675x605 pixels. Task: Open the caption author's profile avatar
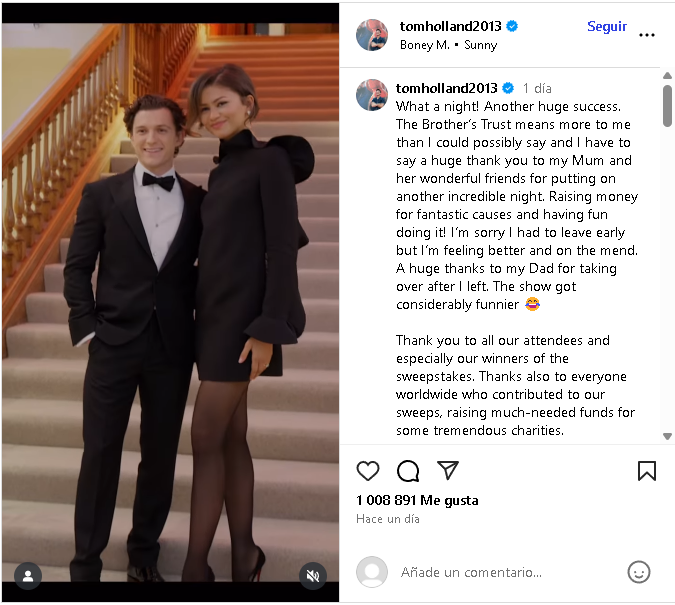coord(372,95)
